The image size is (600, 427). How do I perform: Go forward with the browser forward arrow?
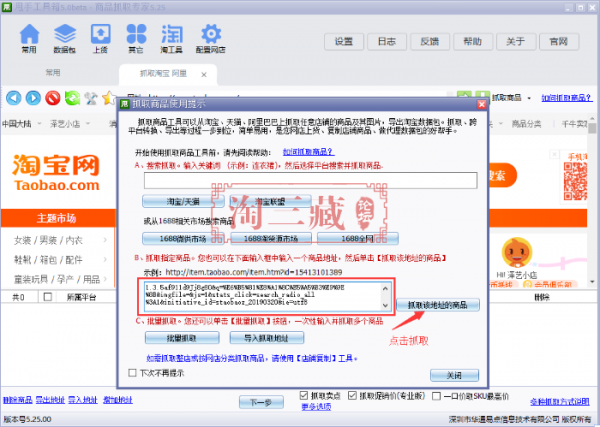pos(33,98)
